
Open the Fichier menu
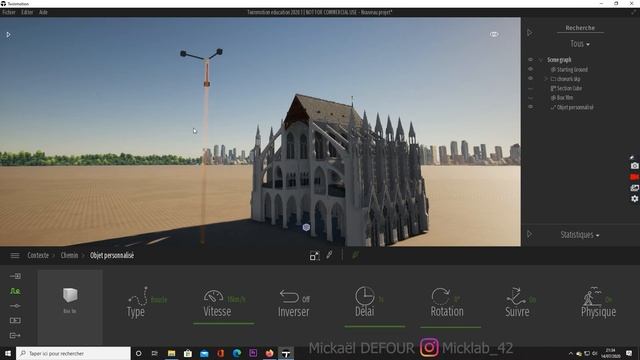(9, 12)
